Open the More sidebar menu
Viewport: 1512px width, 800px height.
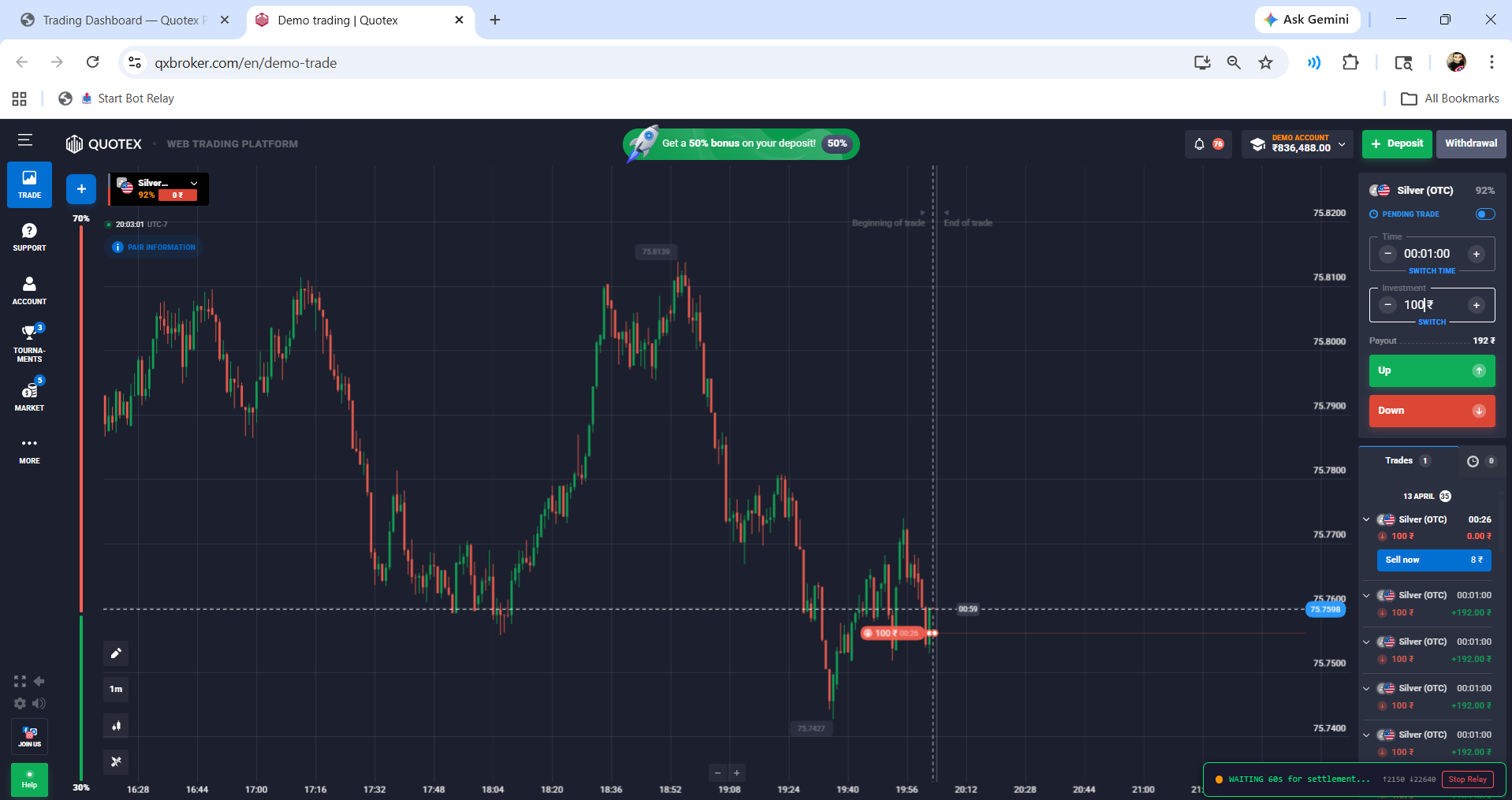[x=29, y=450]
